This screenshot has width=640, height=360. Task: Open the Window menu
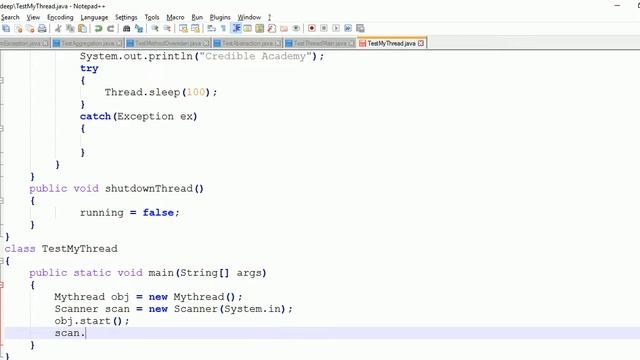click(x=249, y=17)
